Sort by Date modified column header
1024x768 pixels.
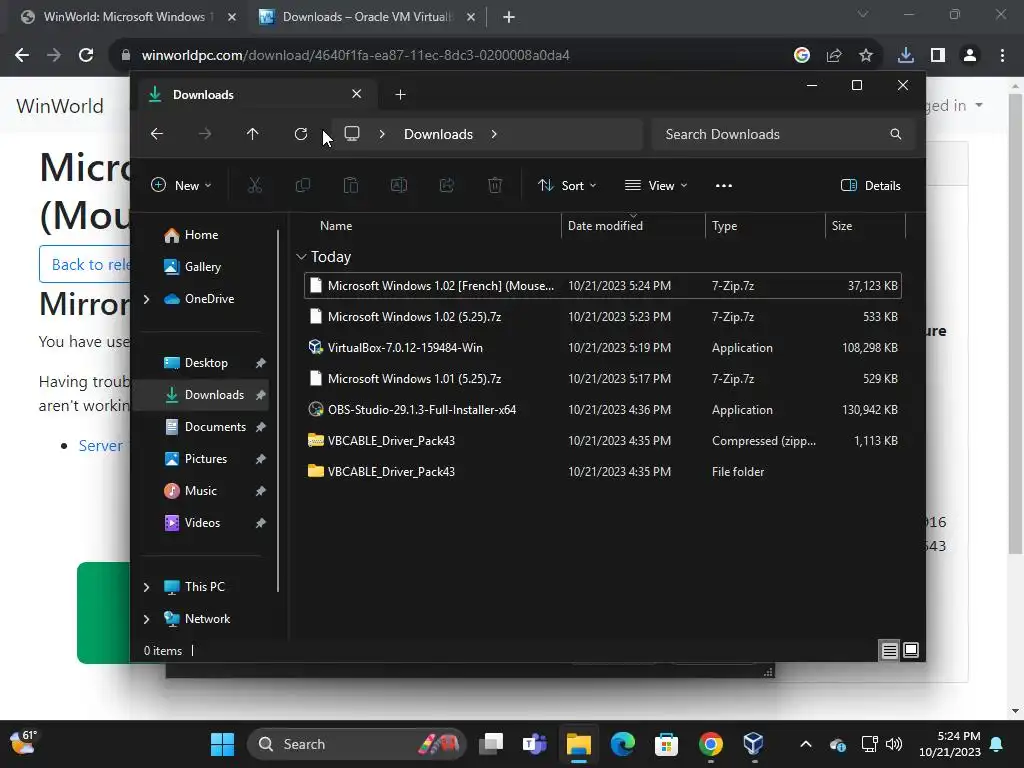(605, 226)
